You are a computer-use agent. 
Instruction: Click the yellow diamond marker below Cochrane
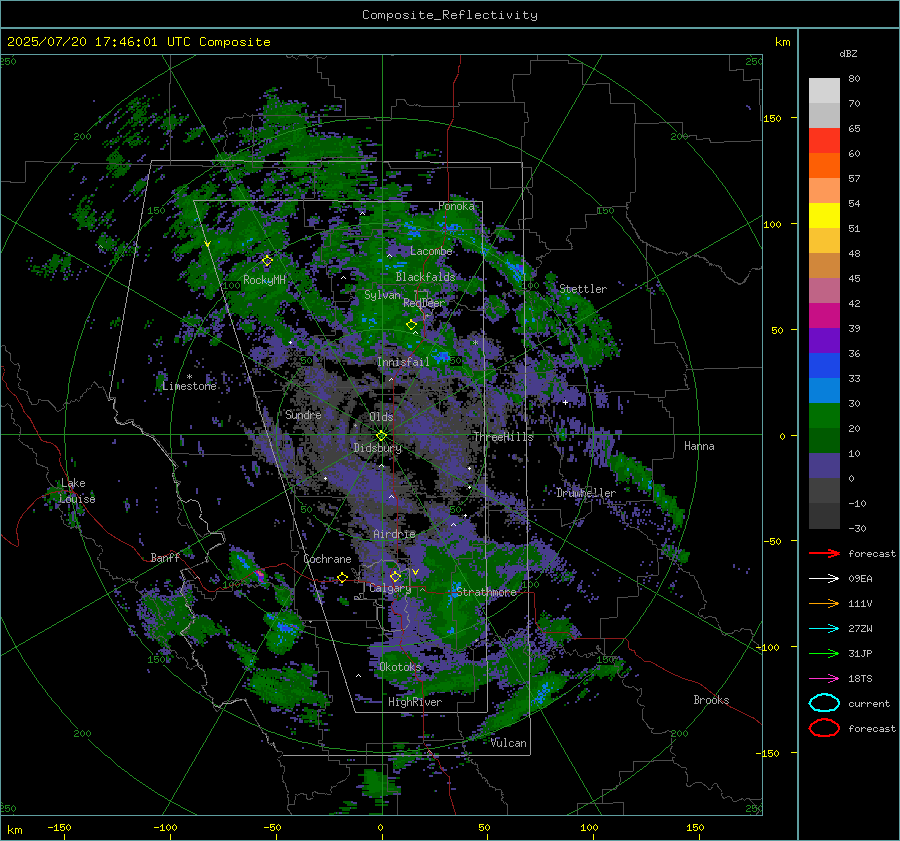pos(342,577)
